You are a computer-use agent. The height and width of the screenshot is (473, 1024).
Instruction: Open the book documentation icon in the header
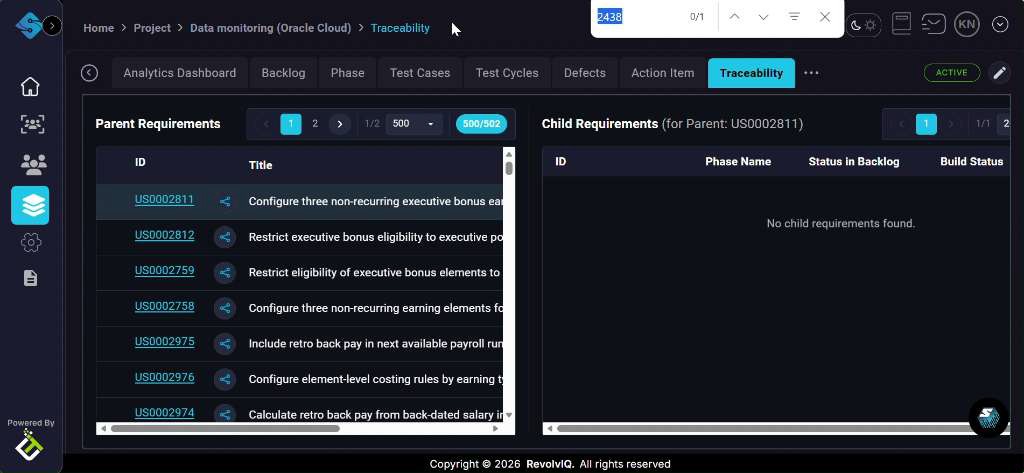(x=901, y=24)
